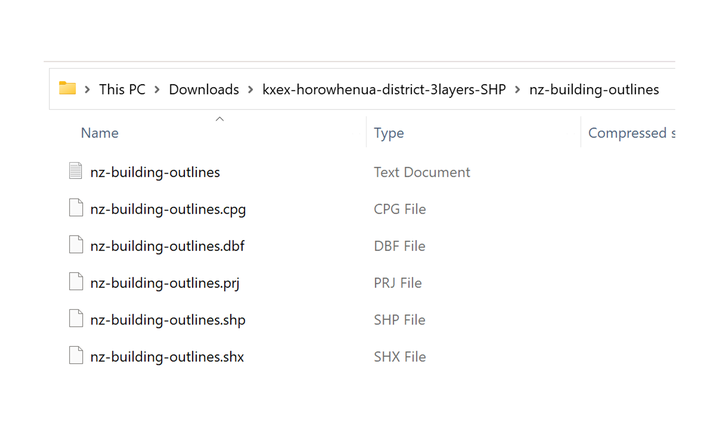Select the text document icon for nz-building-outlines
The width and height of the screenshot is (720, 438).
[76, 171]
